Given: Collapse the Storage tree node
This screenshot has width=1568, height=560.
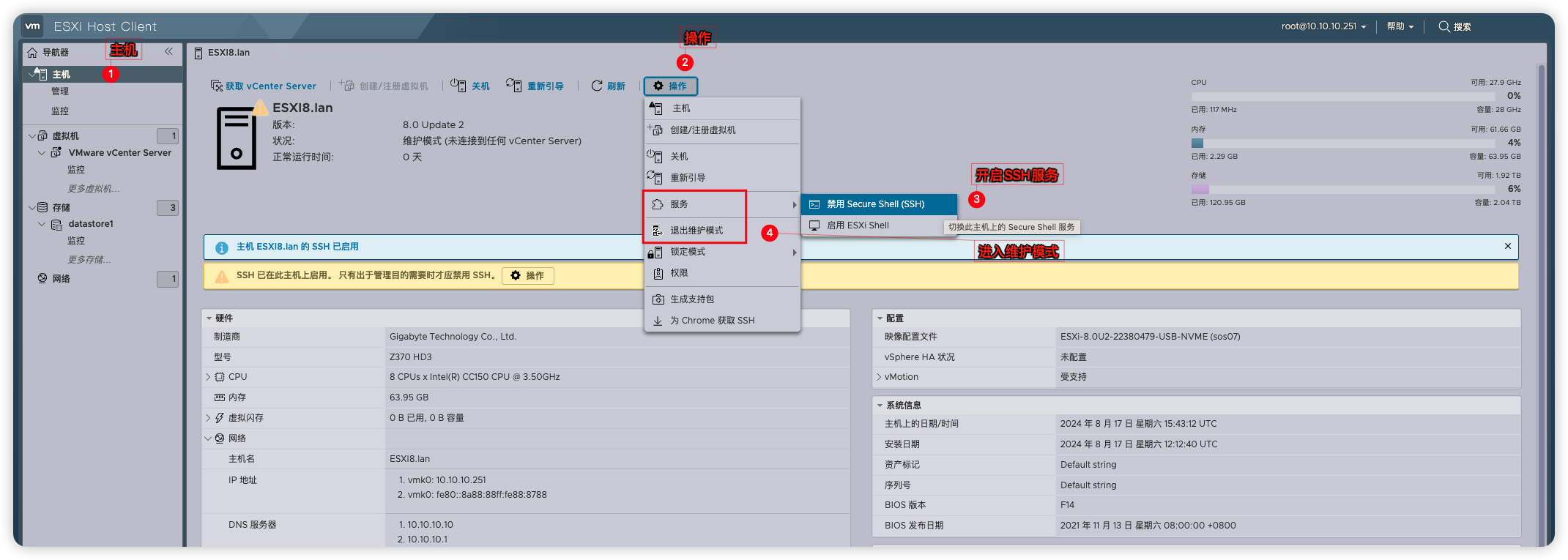Looking at the screenshot, I should pos(31,207).
